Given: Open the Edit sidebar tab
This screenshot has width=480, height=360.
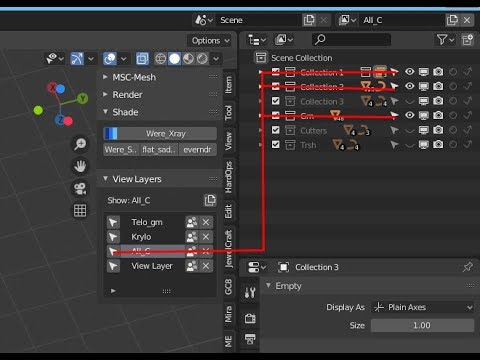Looking at the screenshot, I should [x=228, y=211].
